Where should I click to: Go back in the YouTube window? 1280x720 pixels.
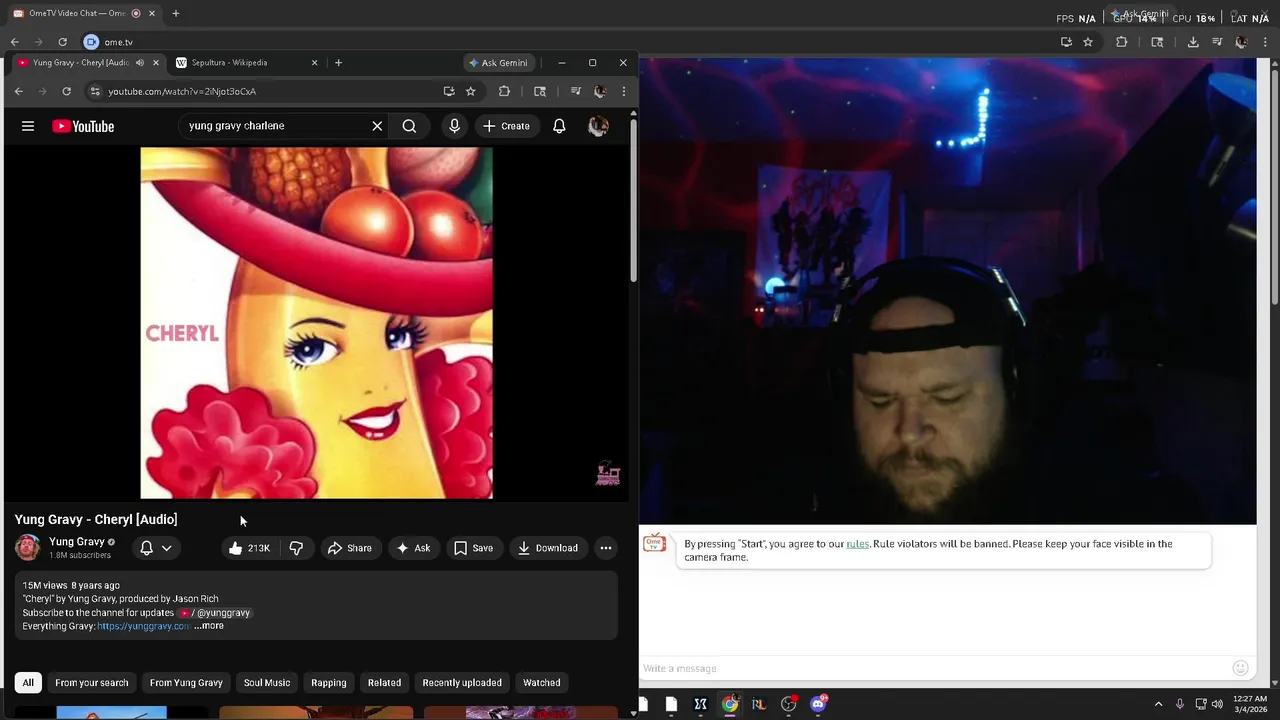(x=18, y=91)
